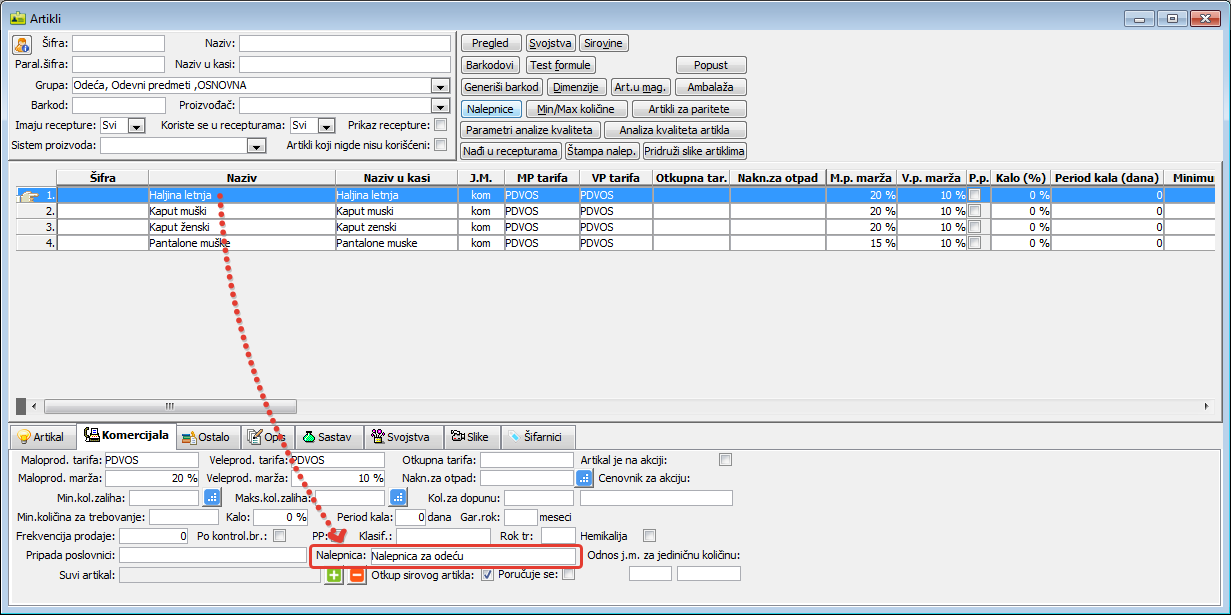The image size is (1231, 615).
Task: Open the lookup button beside Maks.kol.zaliha
Action: 398,497
